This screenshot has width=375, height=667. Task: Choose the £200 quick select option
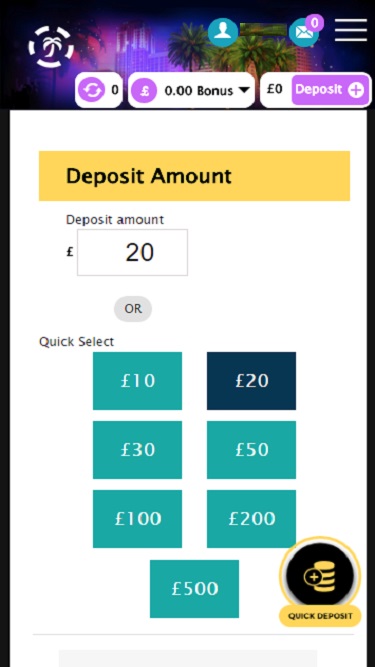point(251,519)
